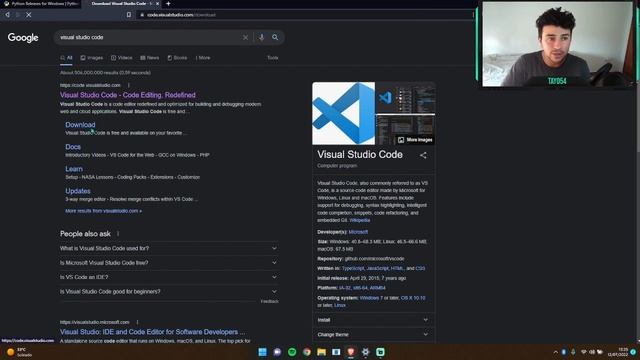Share the Visual Studio Code knowledge panel
The height and width of the screenshot is (360, 640).
coord(423,156)
